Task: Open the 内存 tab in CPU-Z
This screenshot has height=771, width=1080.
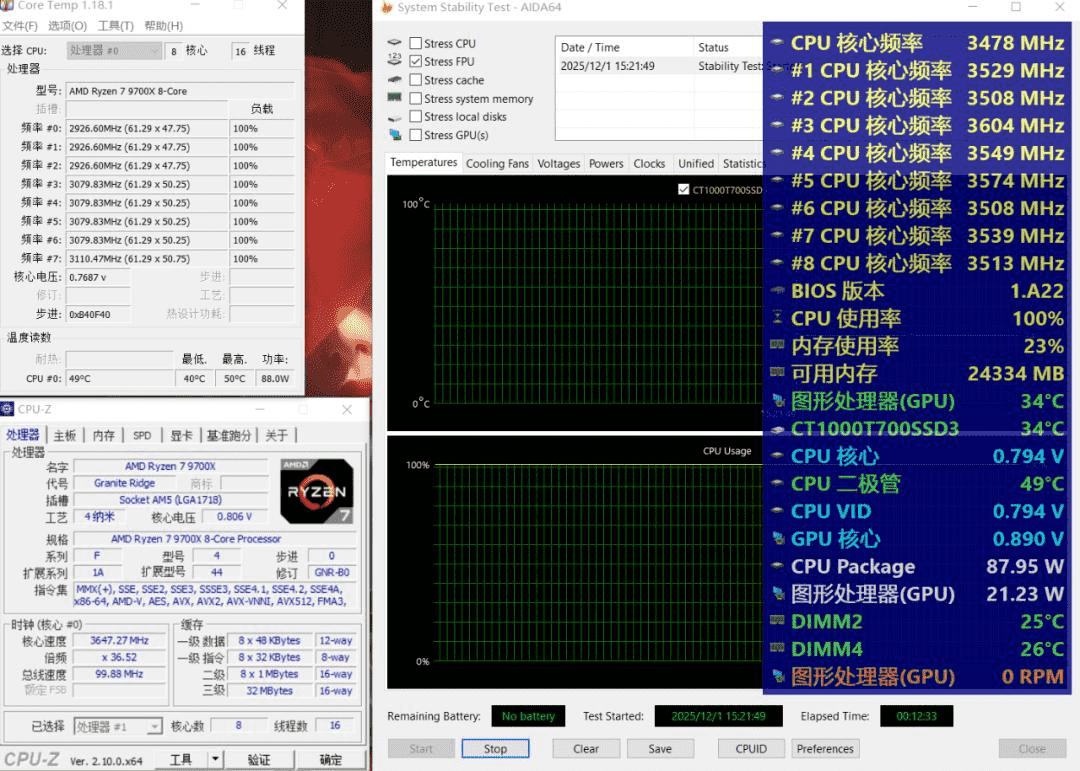Action: point(104,435)
